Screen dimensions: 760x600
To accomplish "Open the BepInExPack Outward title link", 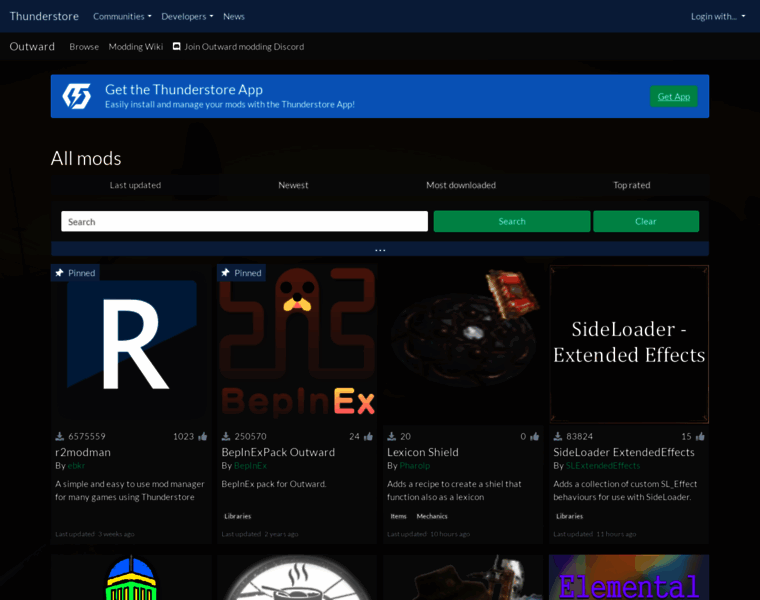I will [278, 452].
